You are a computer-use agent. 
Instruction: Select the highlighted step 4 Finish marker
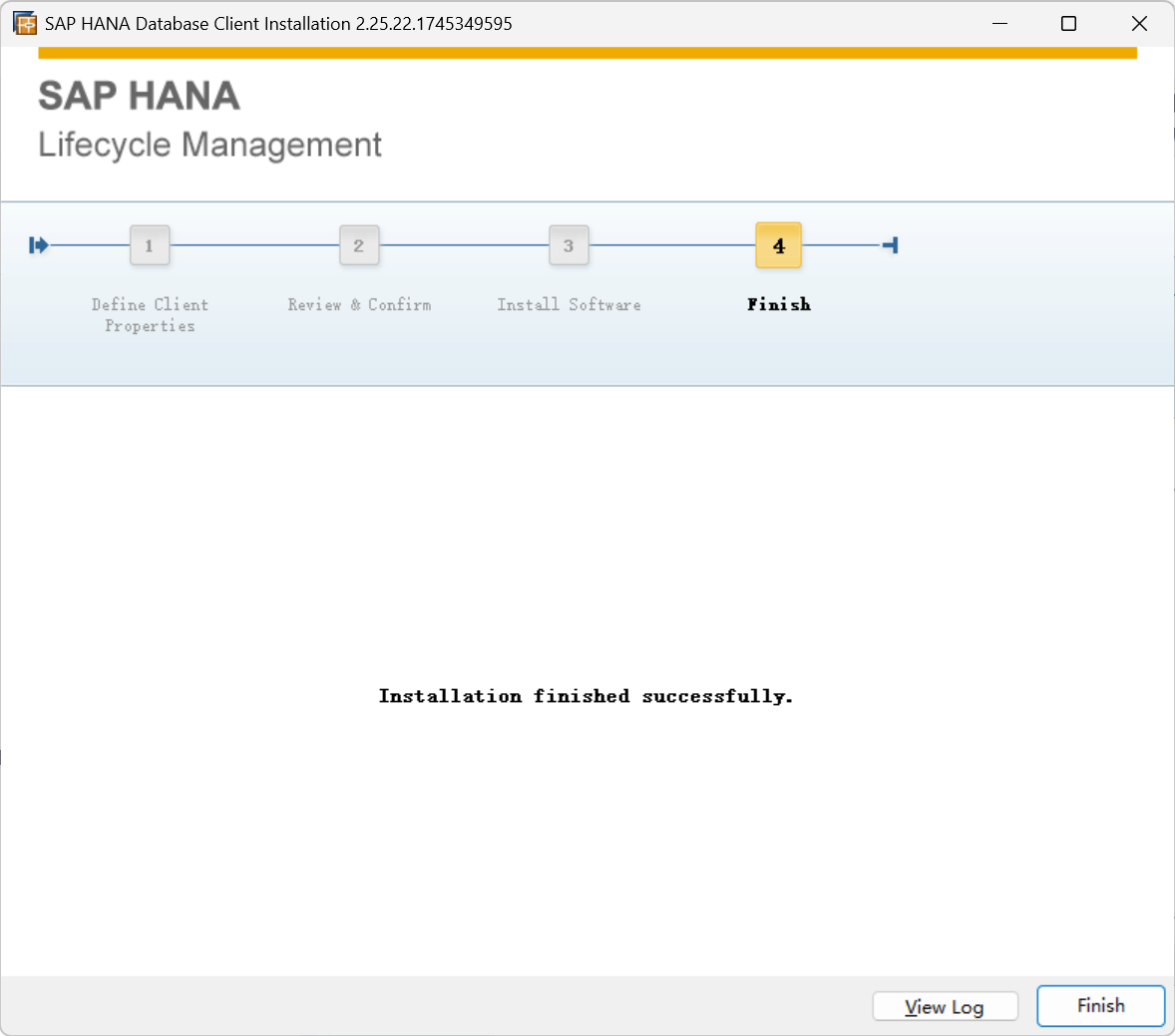click(x=779, y=245)
